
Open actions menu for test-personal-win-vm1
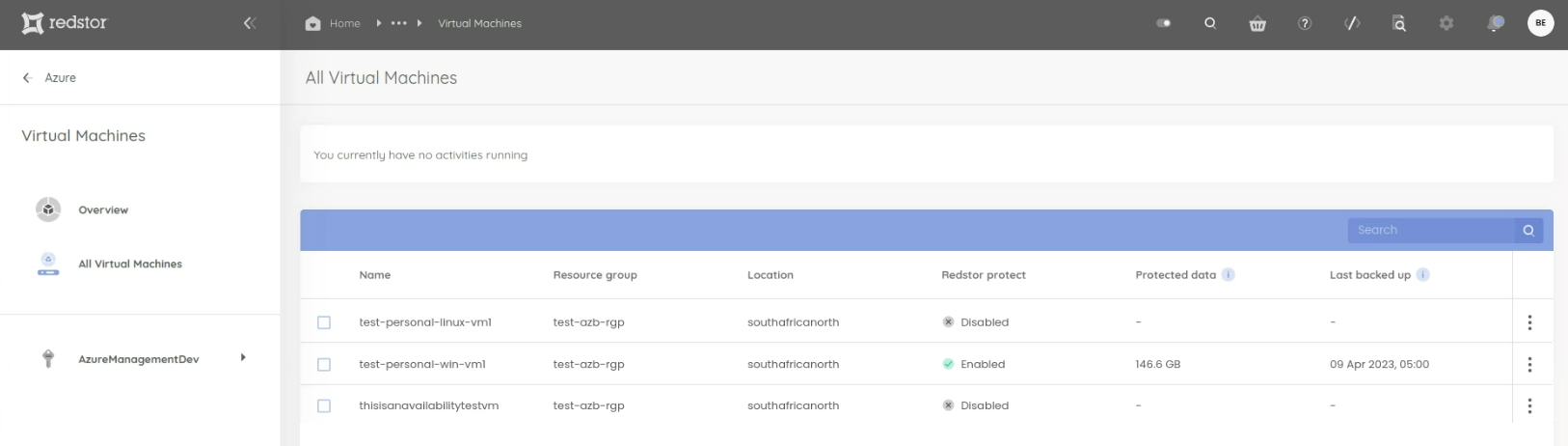(1529, 364)
